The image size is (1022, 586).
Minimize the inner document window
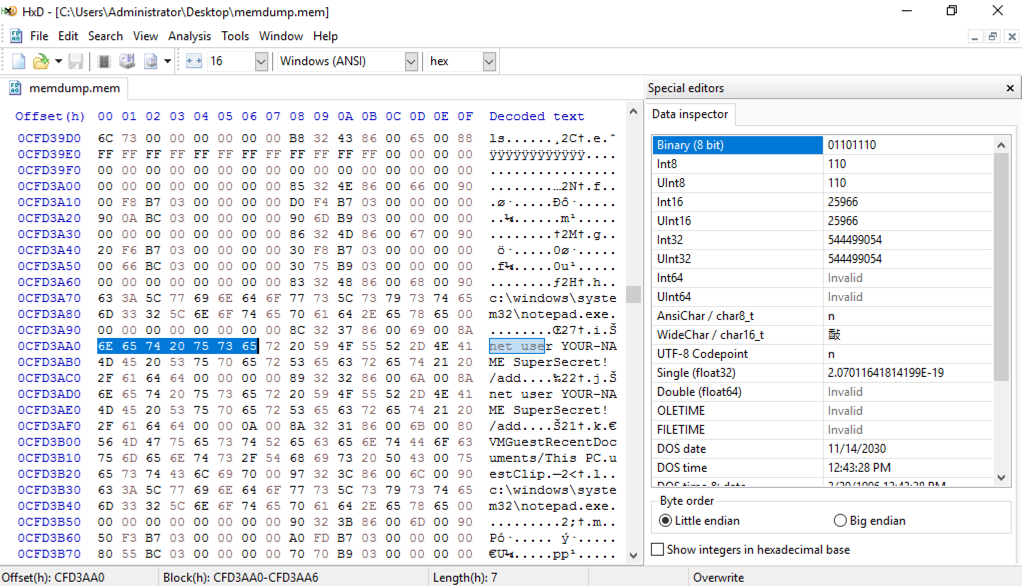point(974,37)
